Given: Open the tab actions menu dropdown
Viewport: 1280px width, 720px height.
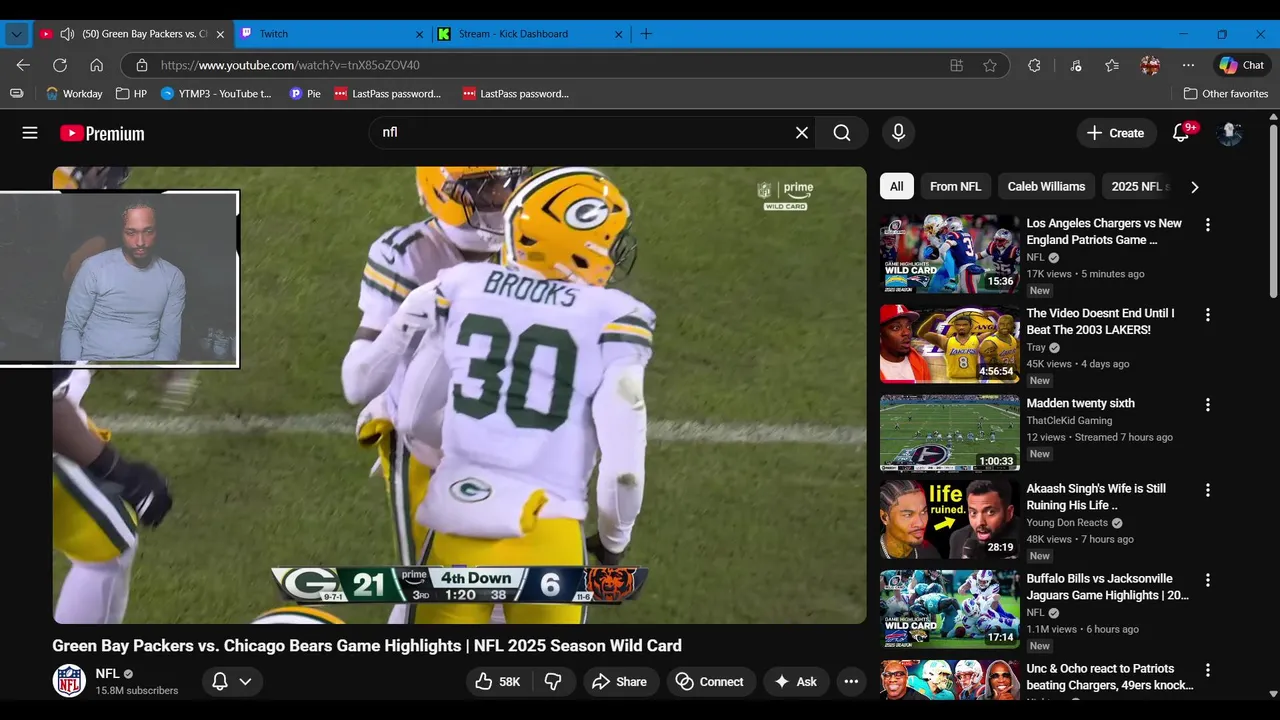Looking at the screenshot, I should pos(16,34).
